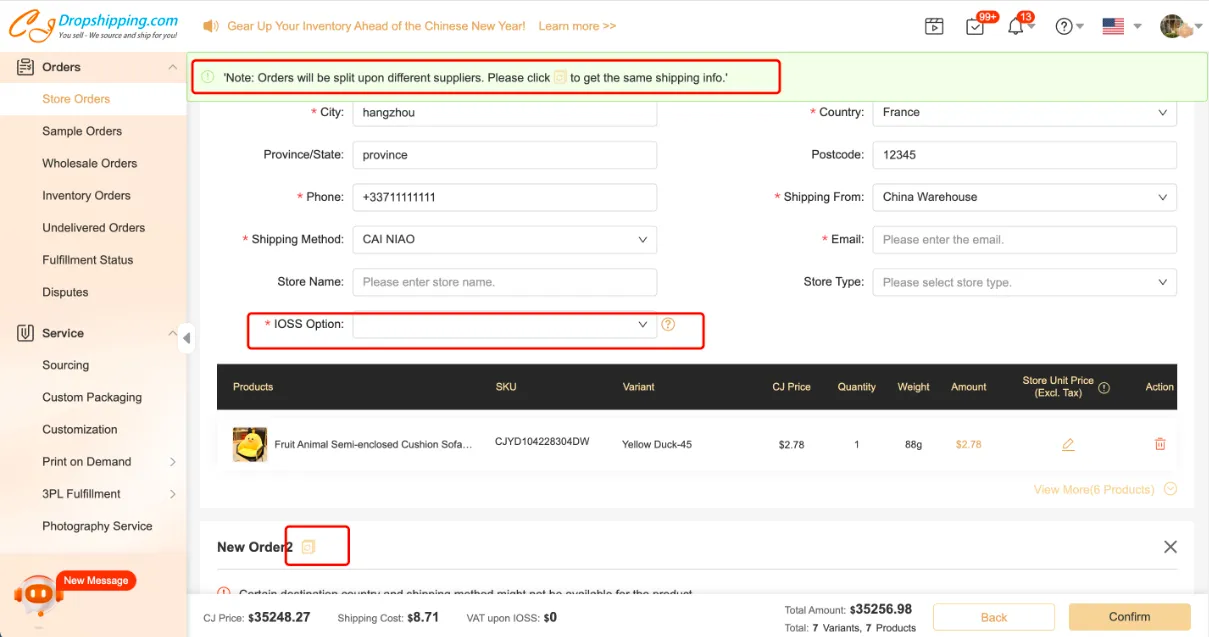1209x637 pixels.
Task: Delete the Yellow Duck product row
Action: tap(1160, 444)
